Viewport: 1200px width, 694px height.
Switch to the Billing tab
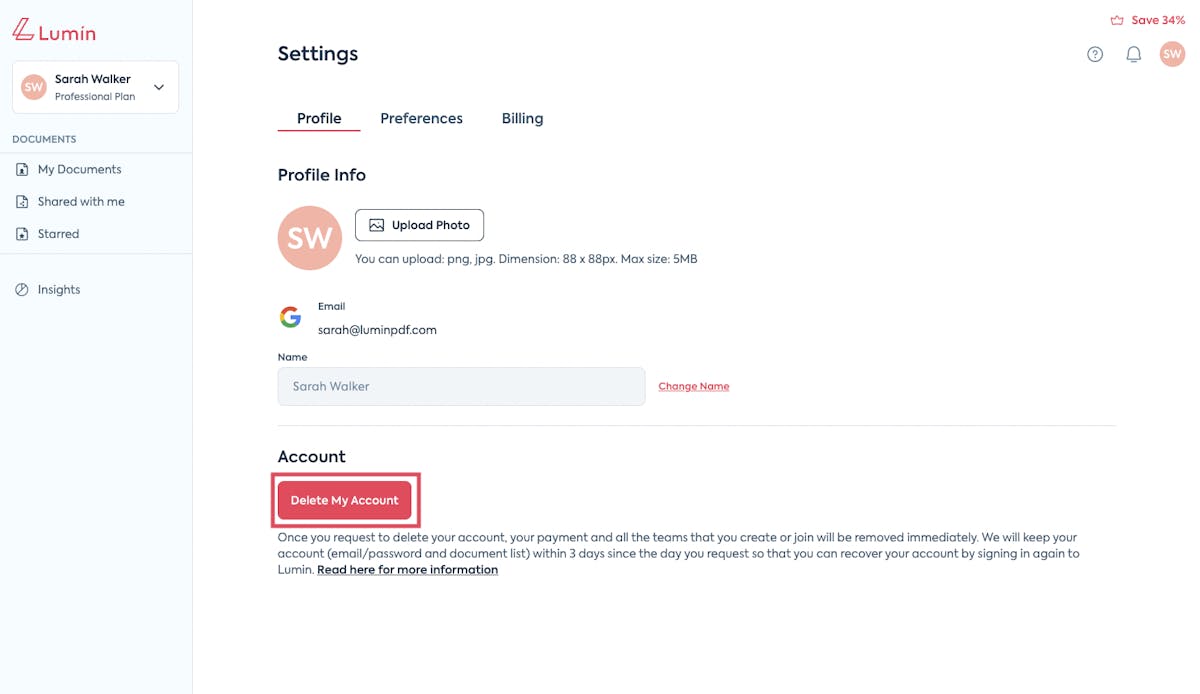point(522,118)
